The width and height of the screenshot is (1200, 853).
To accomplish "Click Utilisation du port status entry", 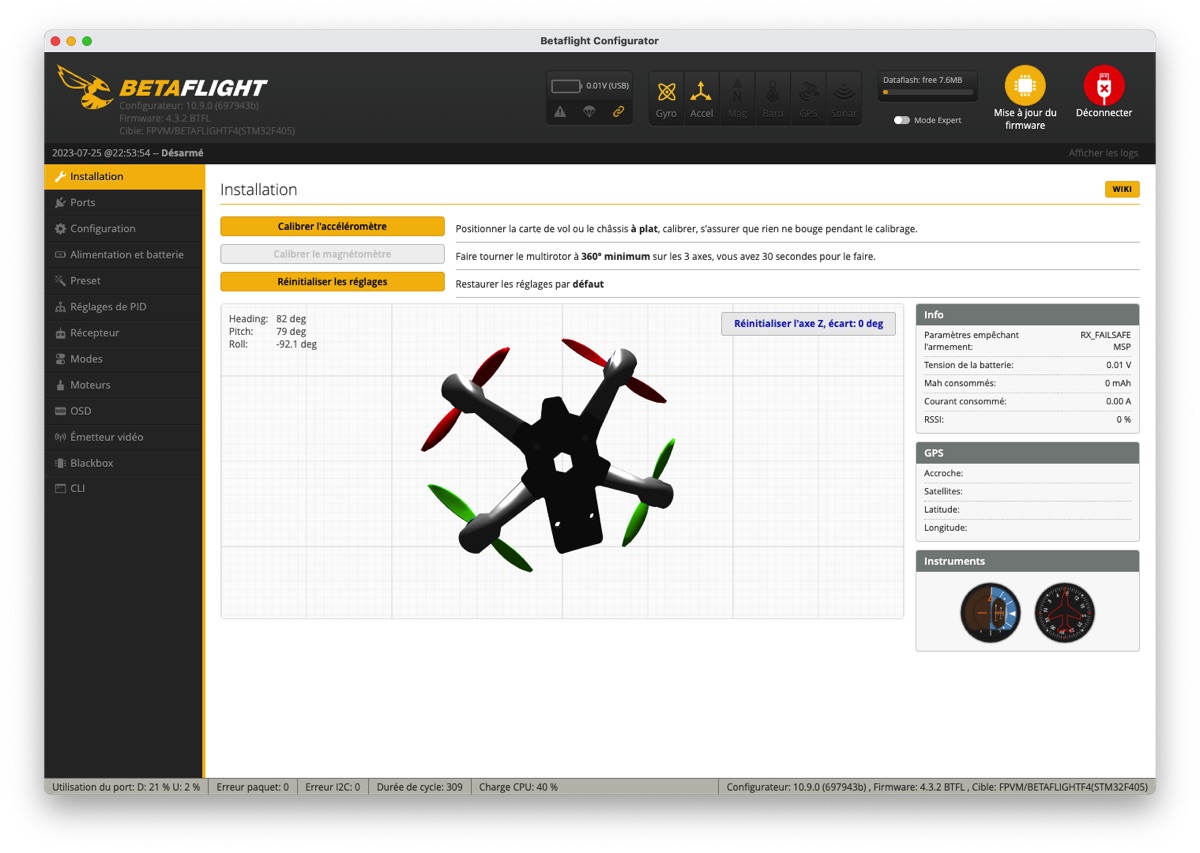I will [126, 787].
